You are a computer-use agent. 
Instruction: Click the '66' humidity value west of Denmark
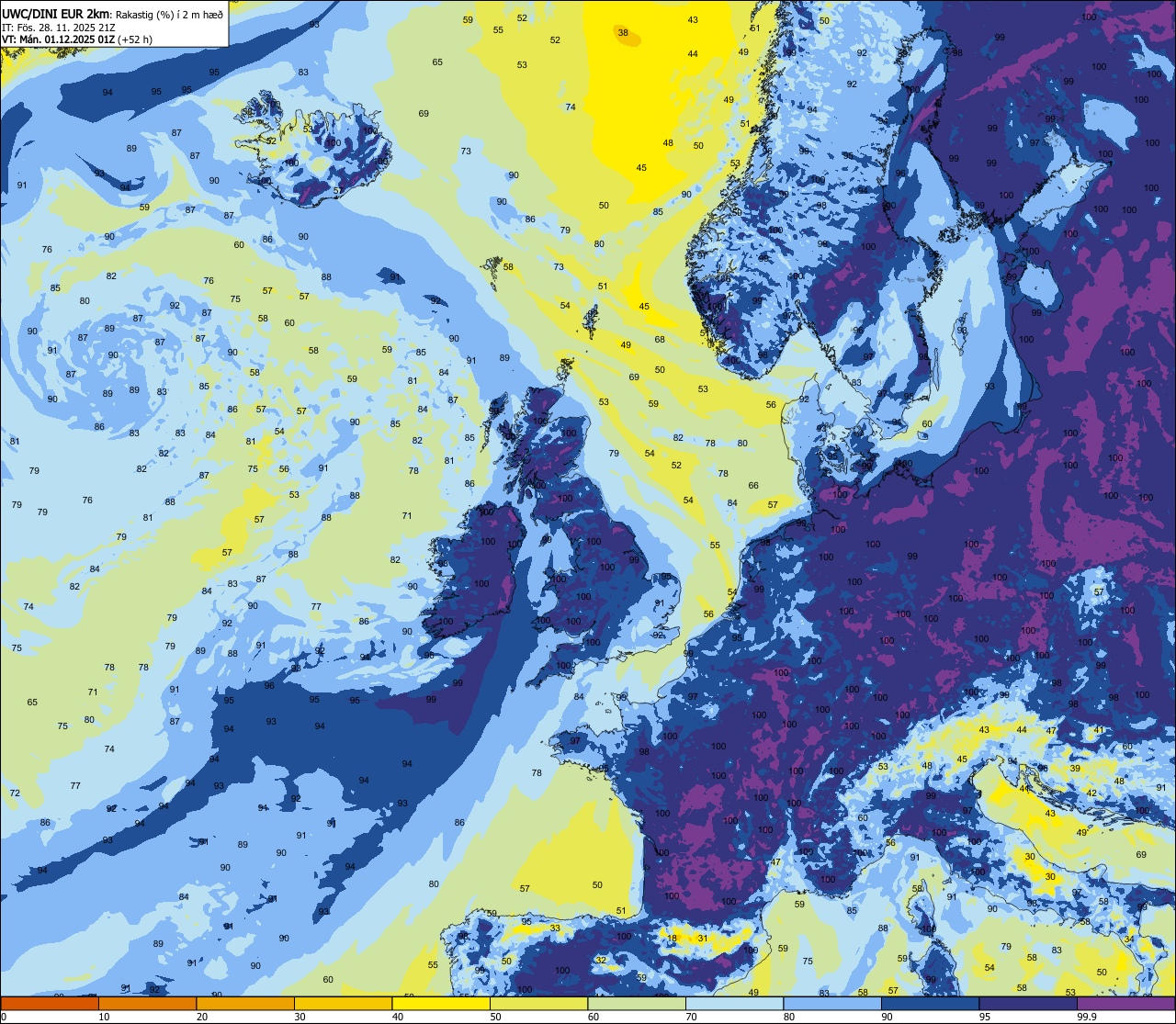tap(753, 486)
